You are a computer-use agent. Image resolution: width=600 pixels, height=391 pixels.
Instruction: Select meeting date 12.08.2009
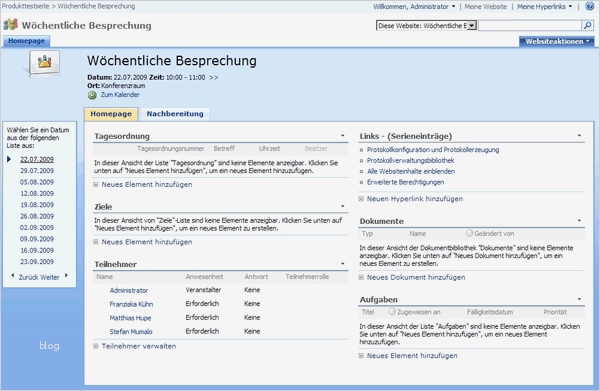click(37, 193)
